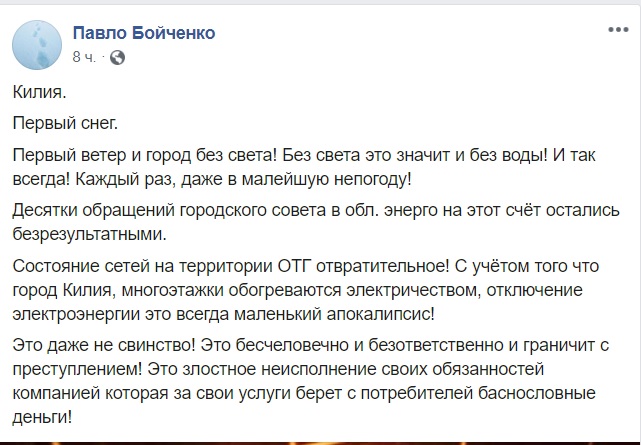
Task: Select the paragraph starting "Состояние сетей"
Action: pyautogui.click(x=306, y=290)
